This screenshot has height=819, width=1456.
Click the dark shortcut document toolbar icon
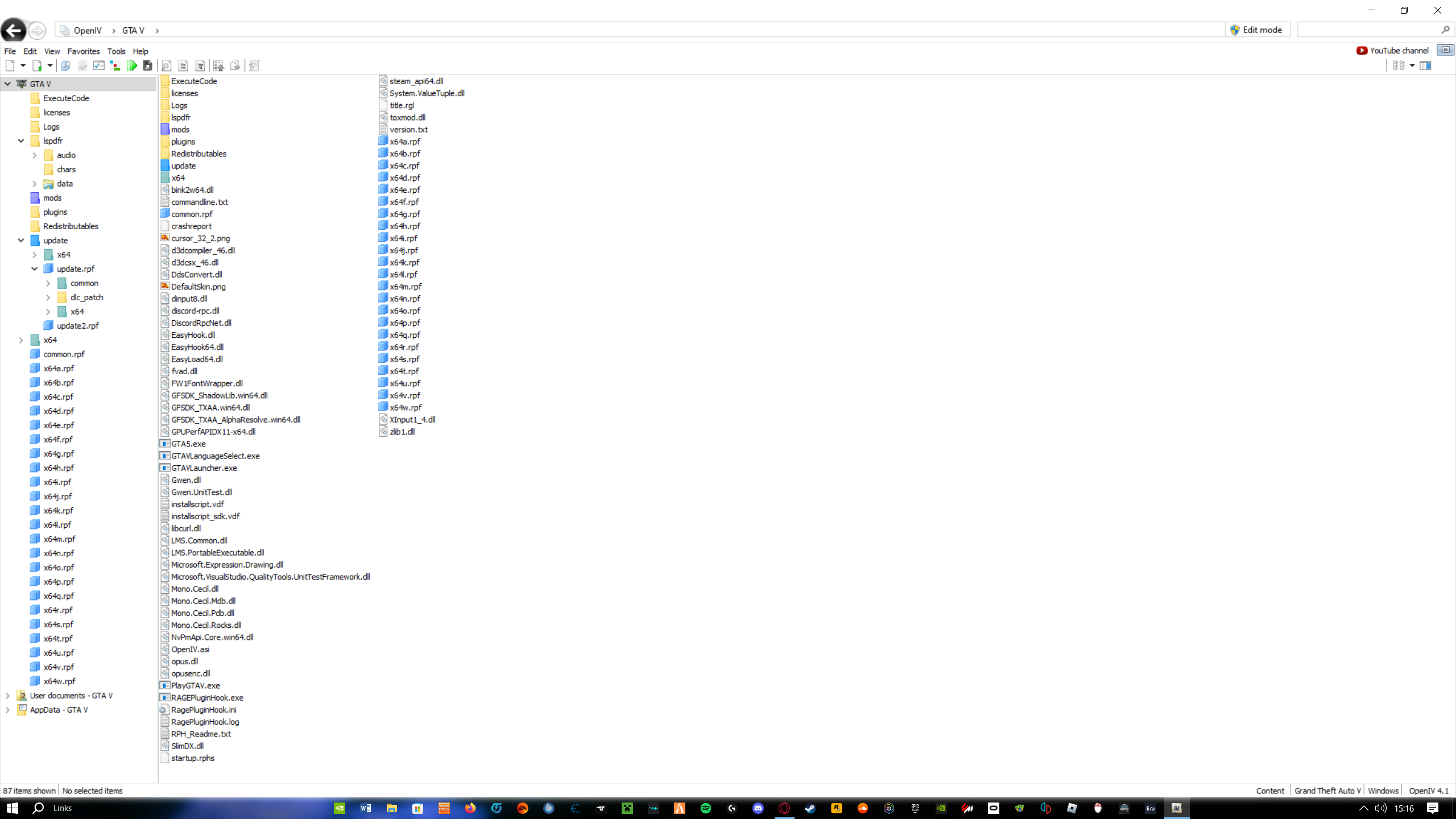coord(148,65)
